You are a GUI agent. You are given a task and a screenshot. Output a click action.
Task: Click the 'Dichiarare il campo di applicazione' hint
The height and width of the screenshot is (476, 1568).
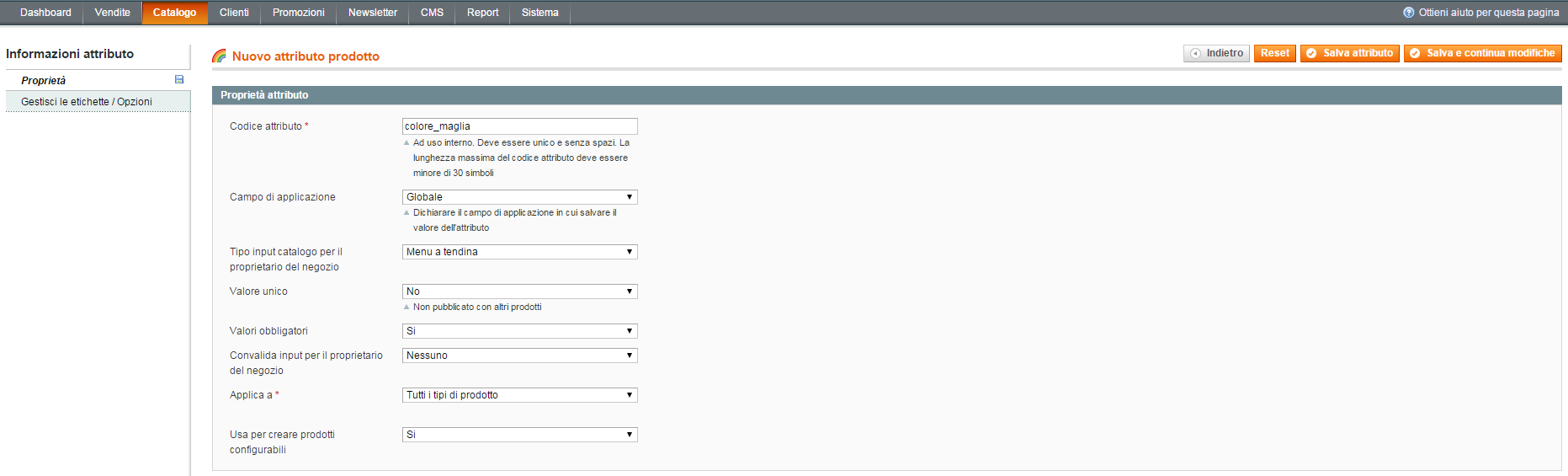[514, 220]
